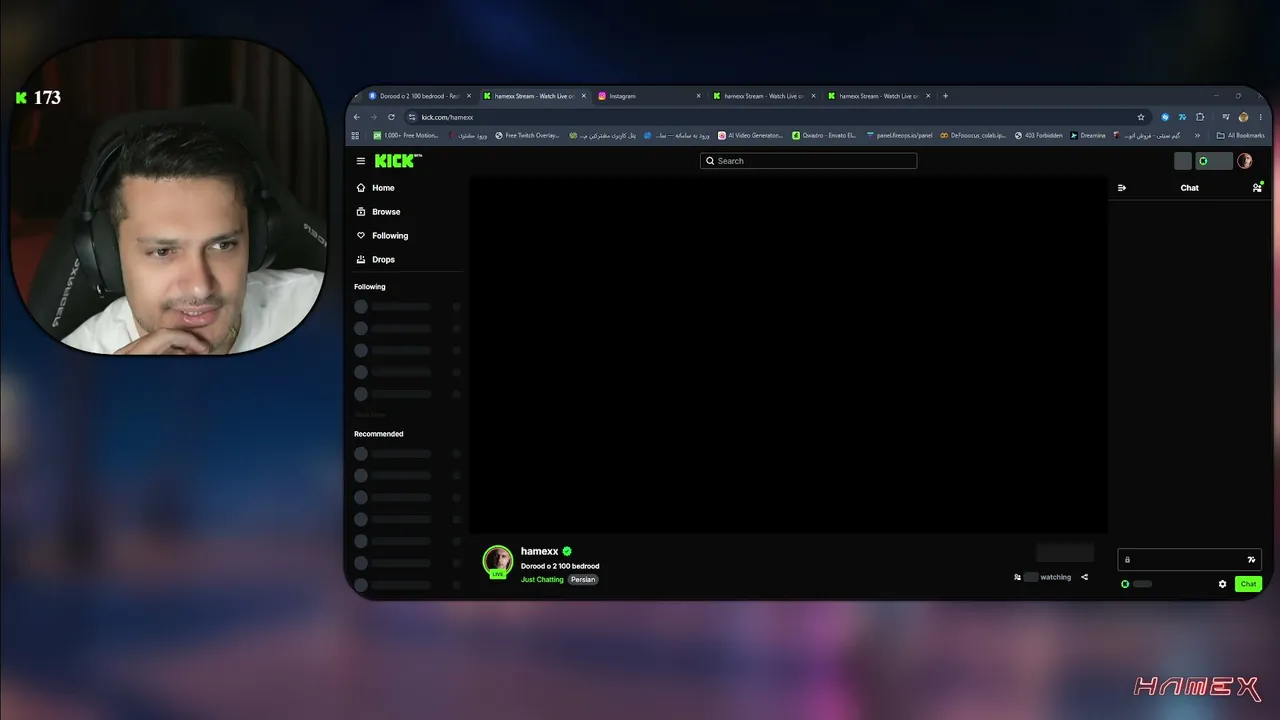This screenshot has height=720, width=1280.
Task: Open the Free Twitch Overlay bookmark
Action: pos(527,136)
